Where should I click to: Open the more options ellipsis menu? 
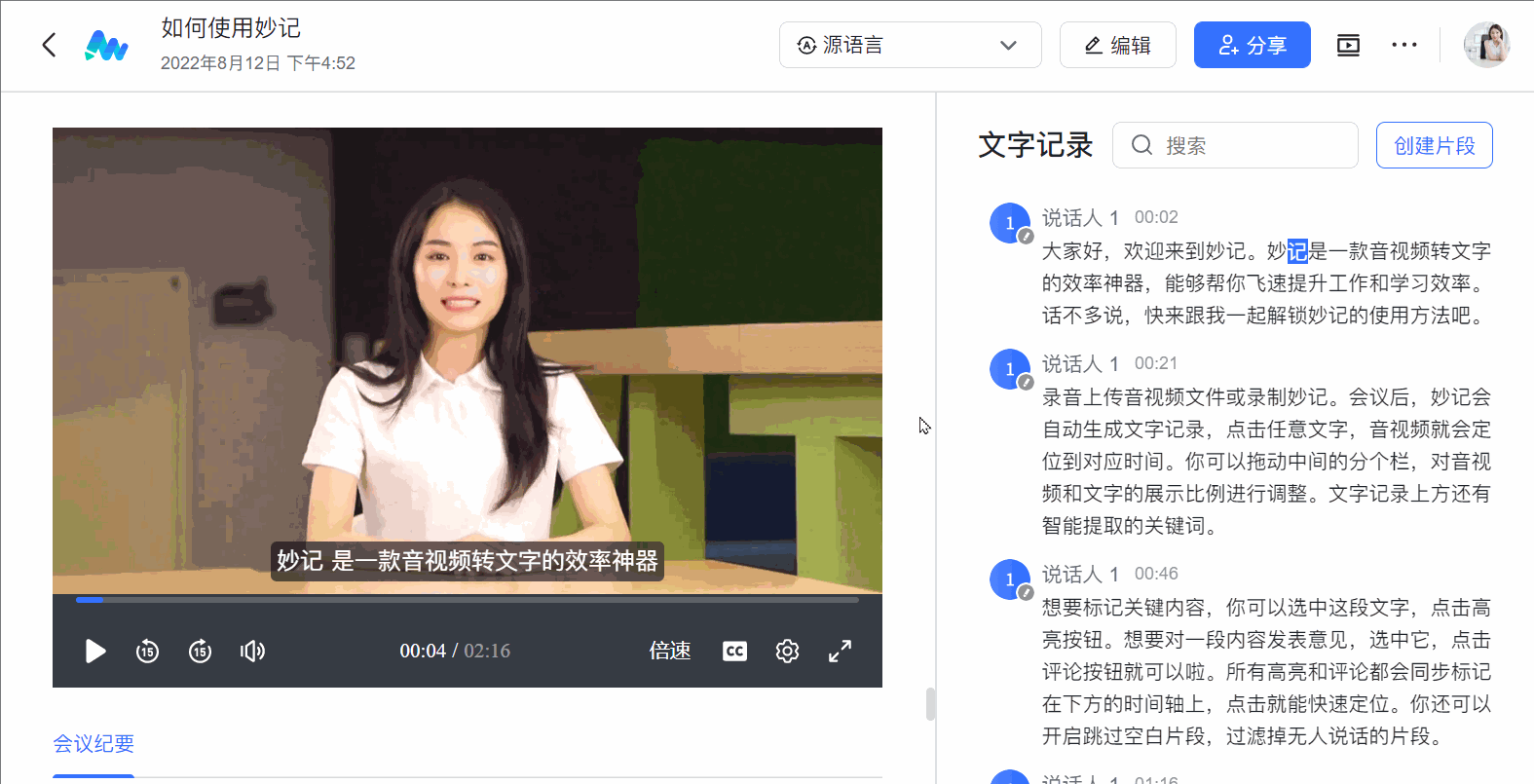point(1403,45)
